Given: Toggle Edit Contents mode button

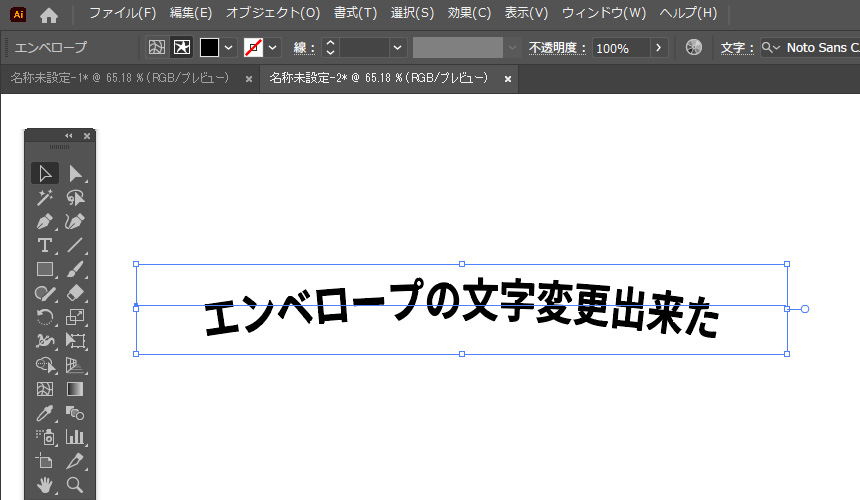Looking at the screenshot, I should click(181, 48).
